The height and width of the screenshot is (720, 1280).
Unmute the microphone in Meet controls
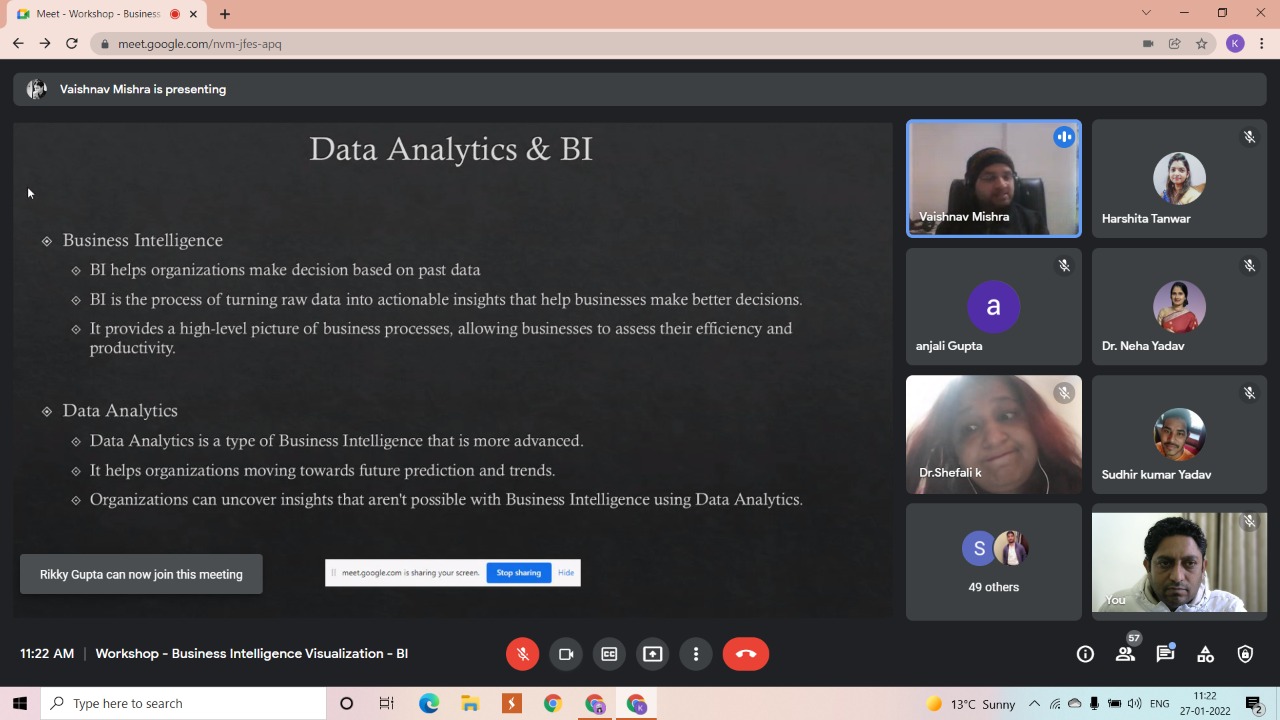click(522, 654)
